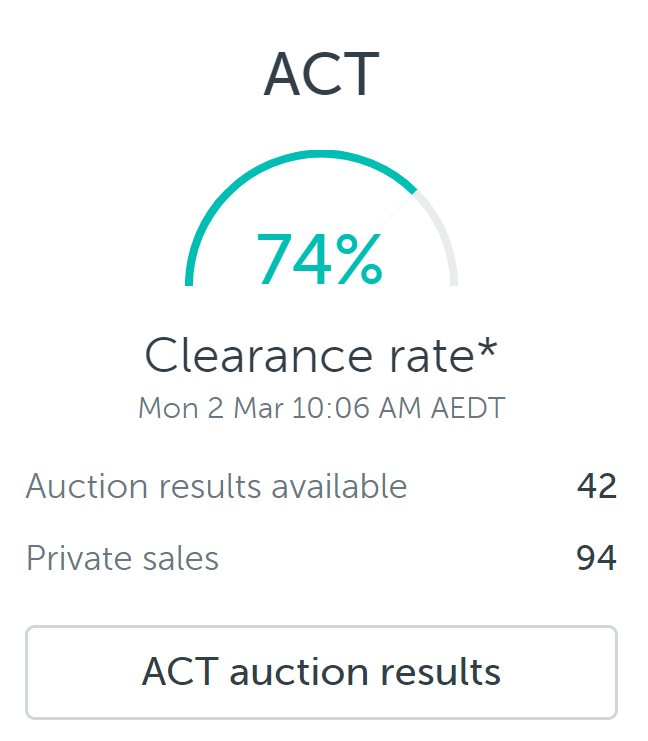Open the ACT auction results button
Viewport: 648px width, 741px height.
click(x=321, y=672)
